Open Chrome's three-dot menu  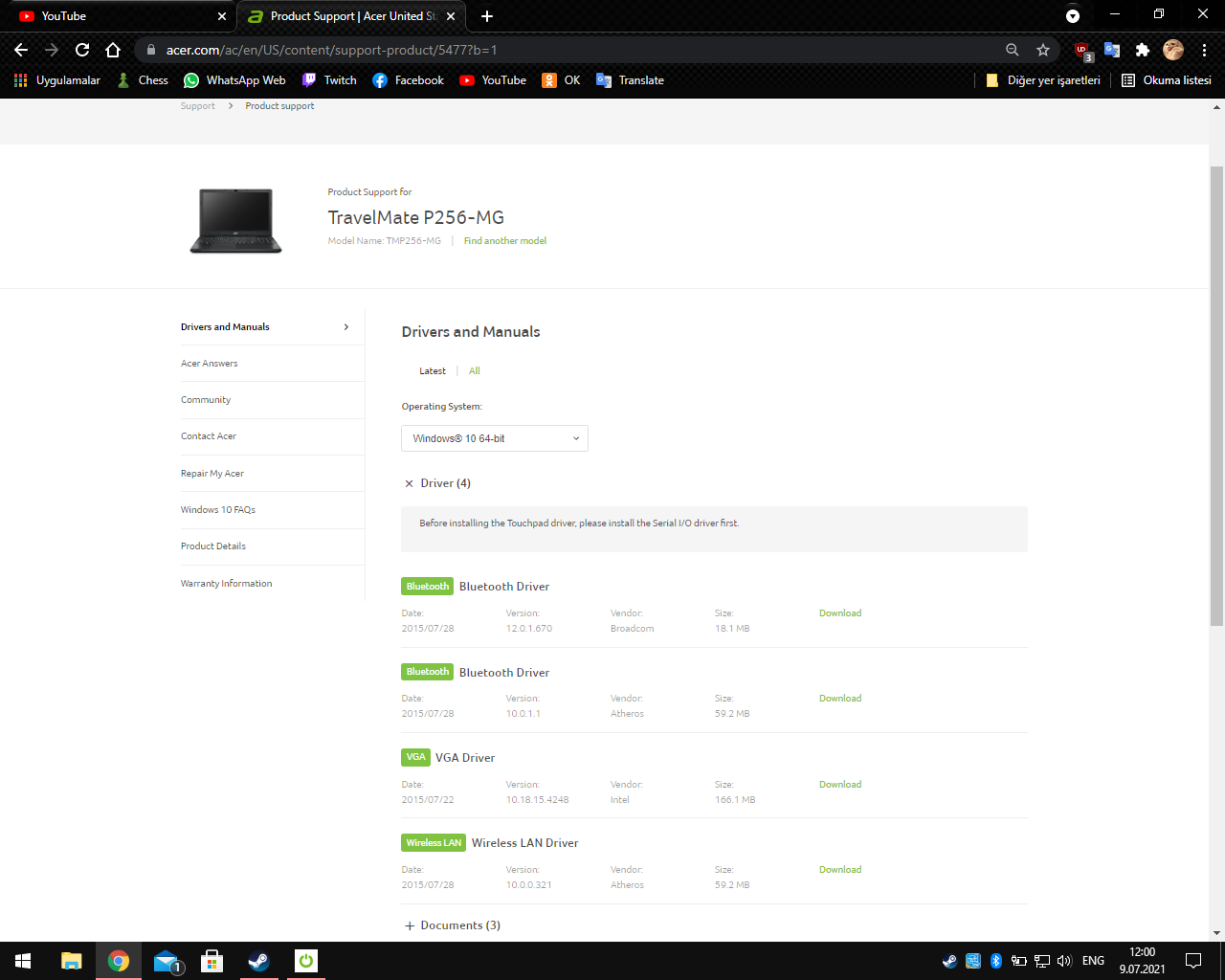[x=1204, y=50]
